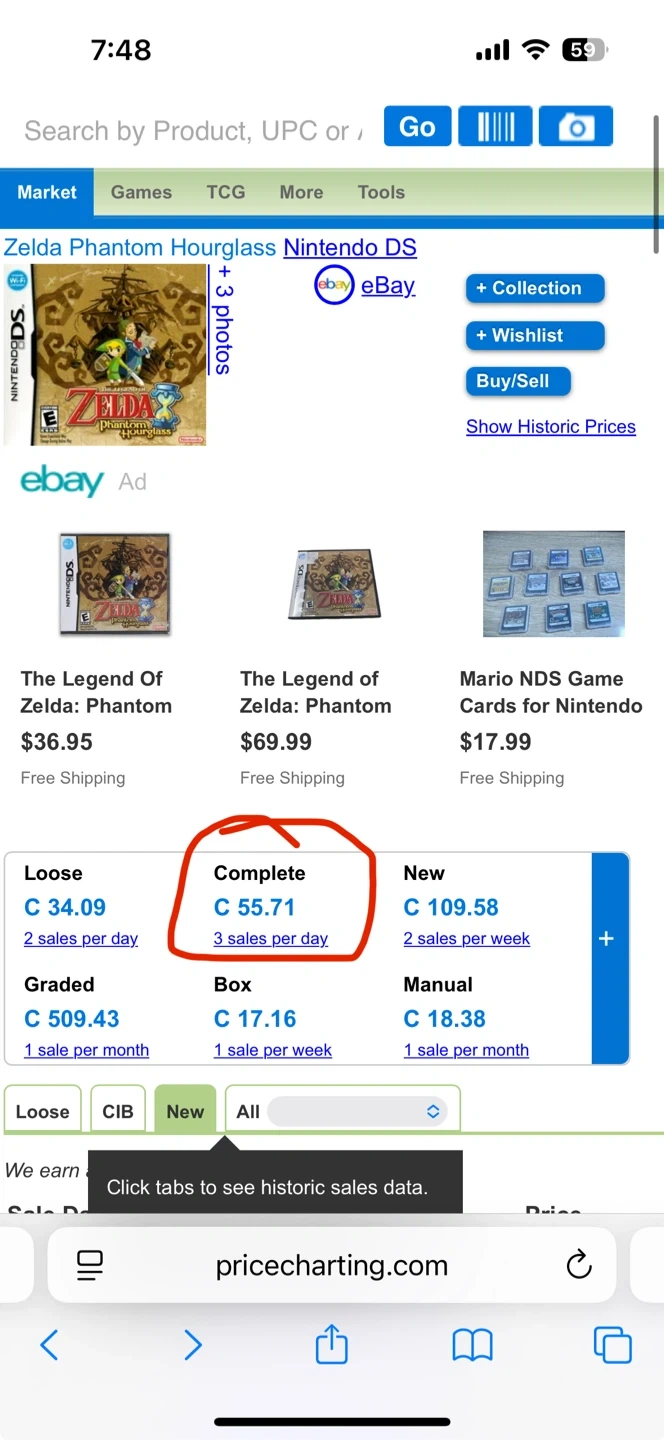This screenshot has height=1440, width=664.
Task: Tap the barcode scanner icon
Action: click(496, 128)
